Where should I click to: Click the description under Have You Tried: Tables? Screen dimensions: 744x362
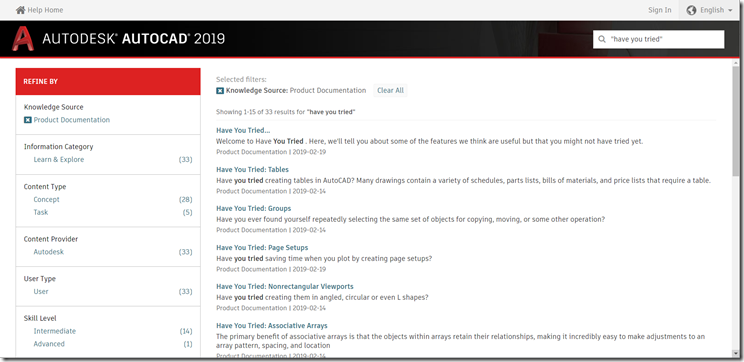(x=464, y=181)
